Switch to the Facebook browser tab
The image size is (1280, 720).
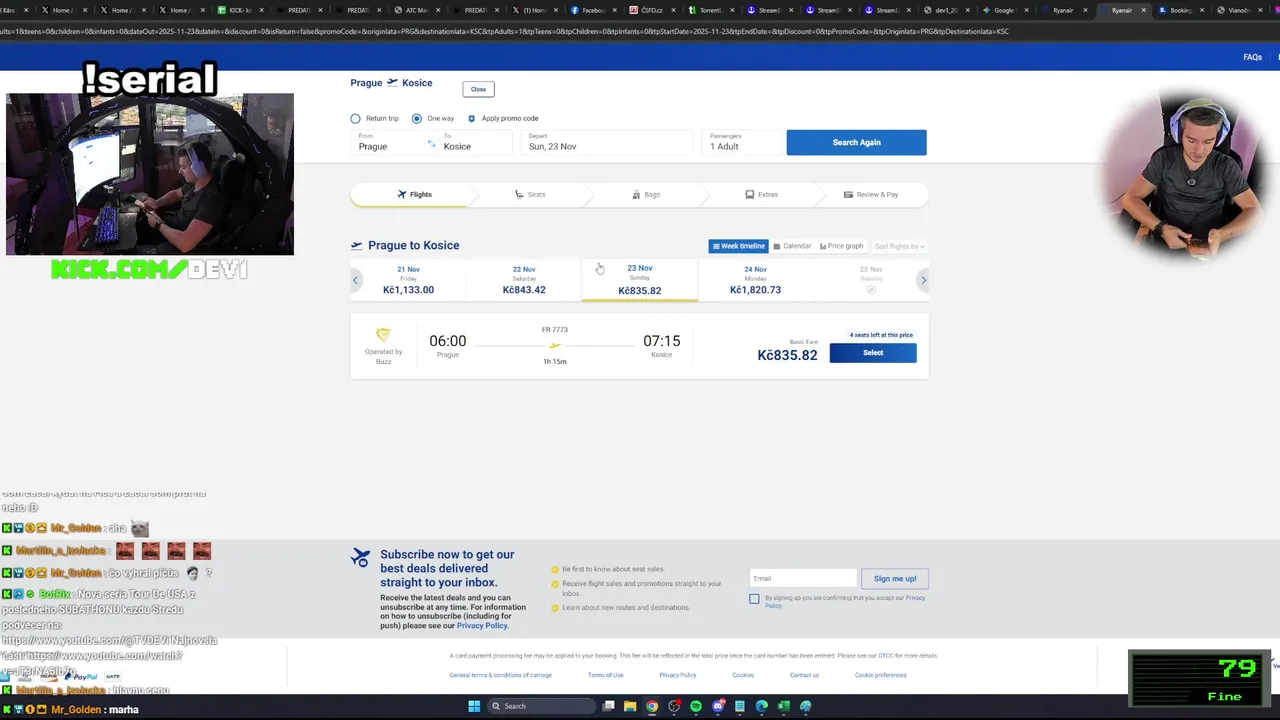(x=594, y=10)
